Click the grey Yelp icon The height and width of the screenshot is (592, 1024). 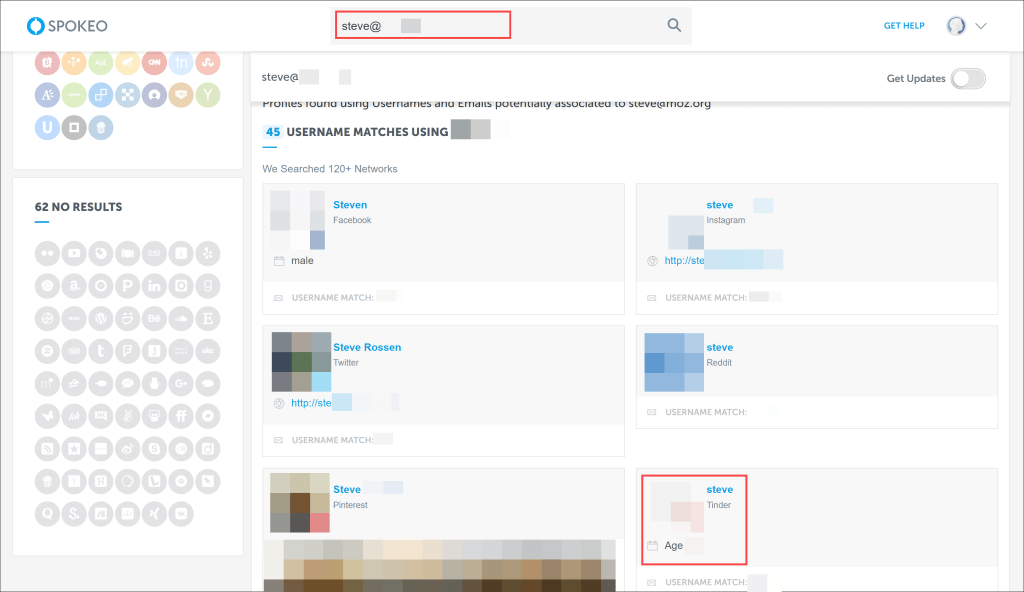click(x=208, y=253)
